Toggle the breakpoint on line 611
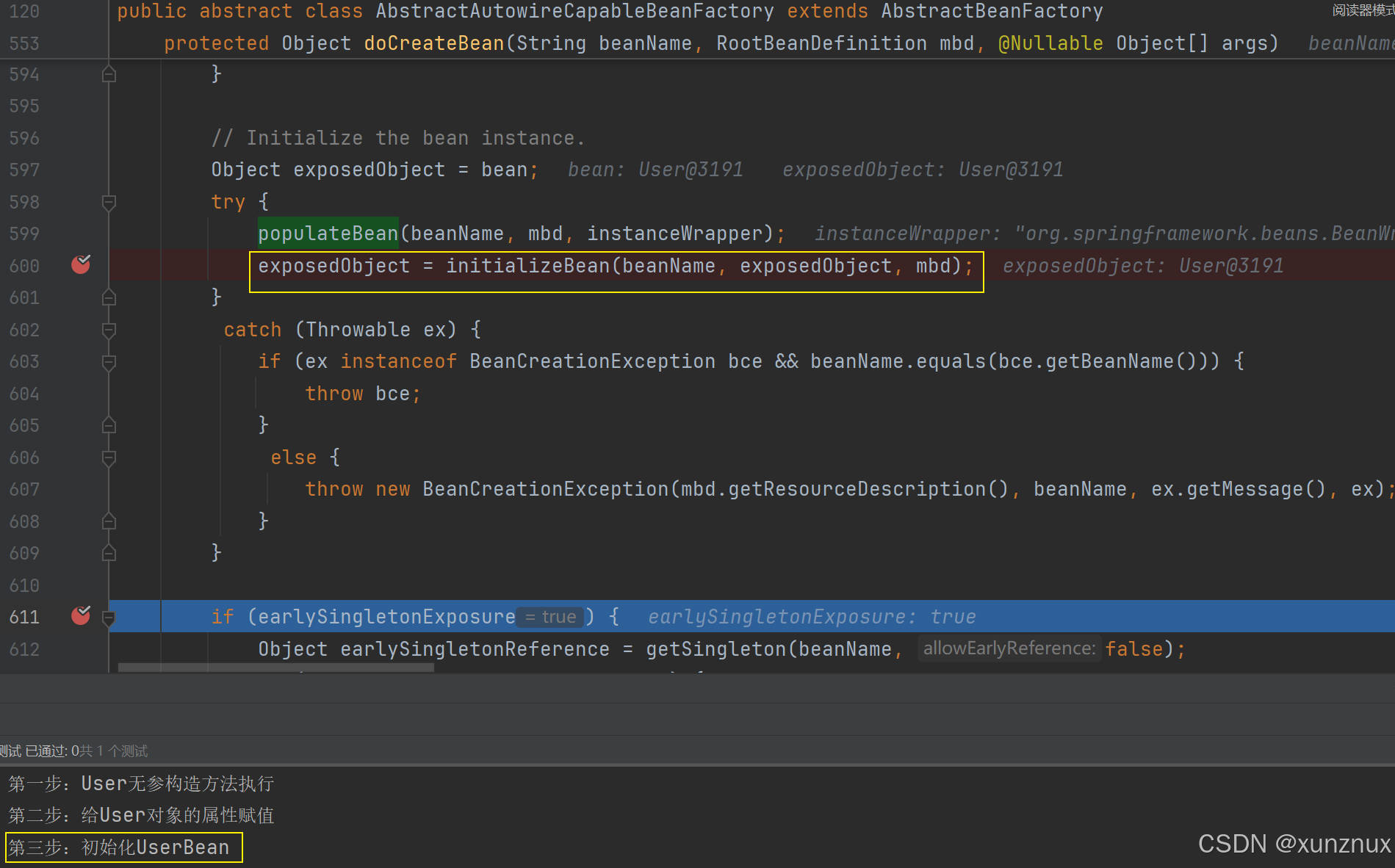The height and width of the screenshot is (868, 1395). coord(81,615)
